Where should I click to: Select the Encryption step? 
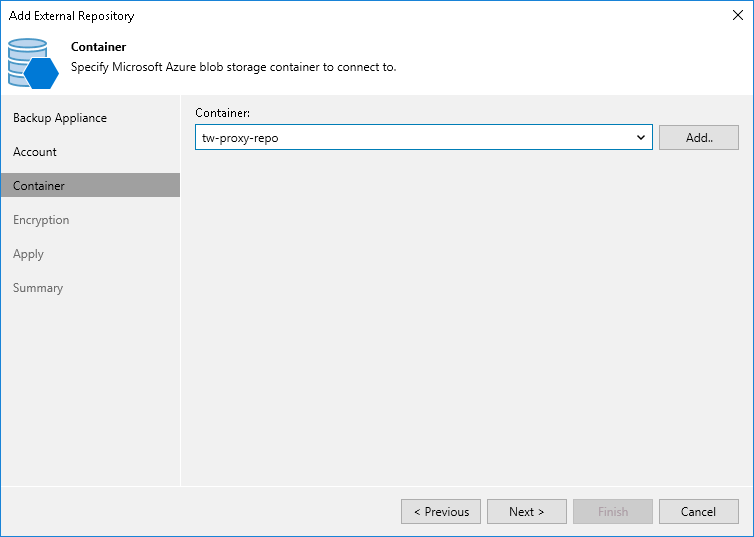(x=41, y=220)
